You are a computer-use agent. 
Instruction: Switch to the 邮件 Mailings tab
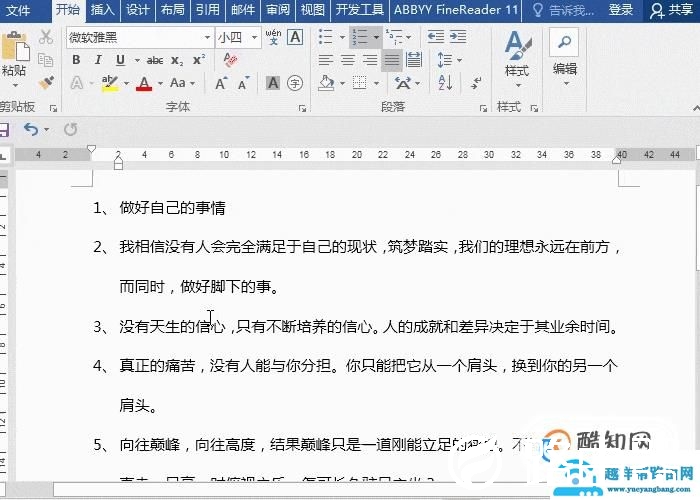coord(242,10)
